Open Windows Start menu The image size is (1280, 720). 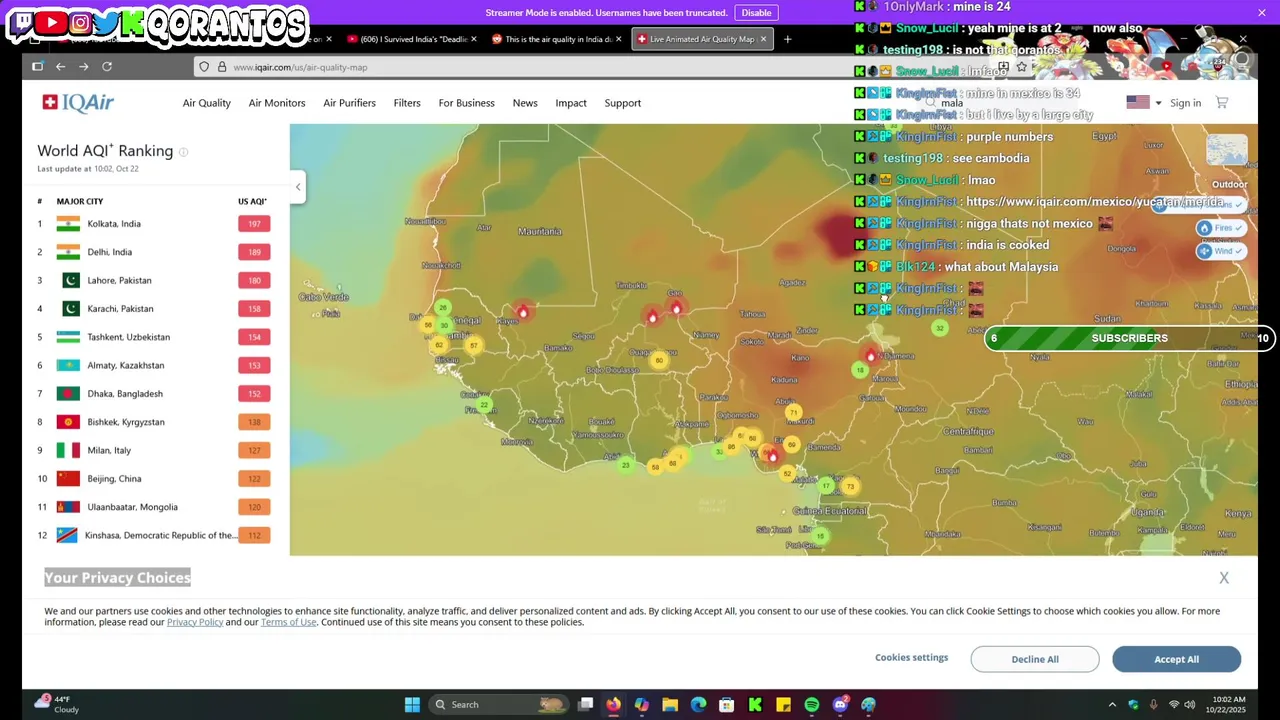coord(412,705)
